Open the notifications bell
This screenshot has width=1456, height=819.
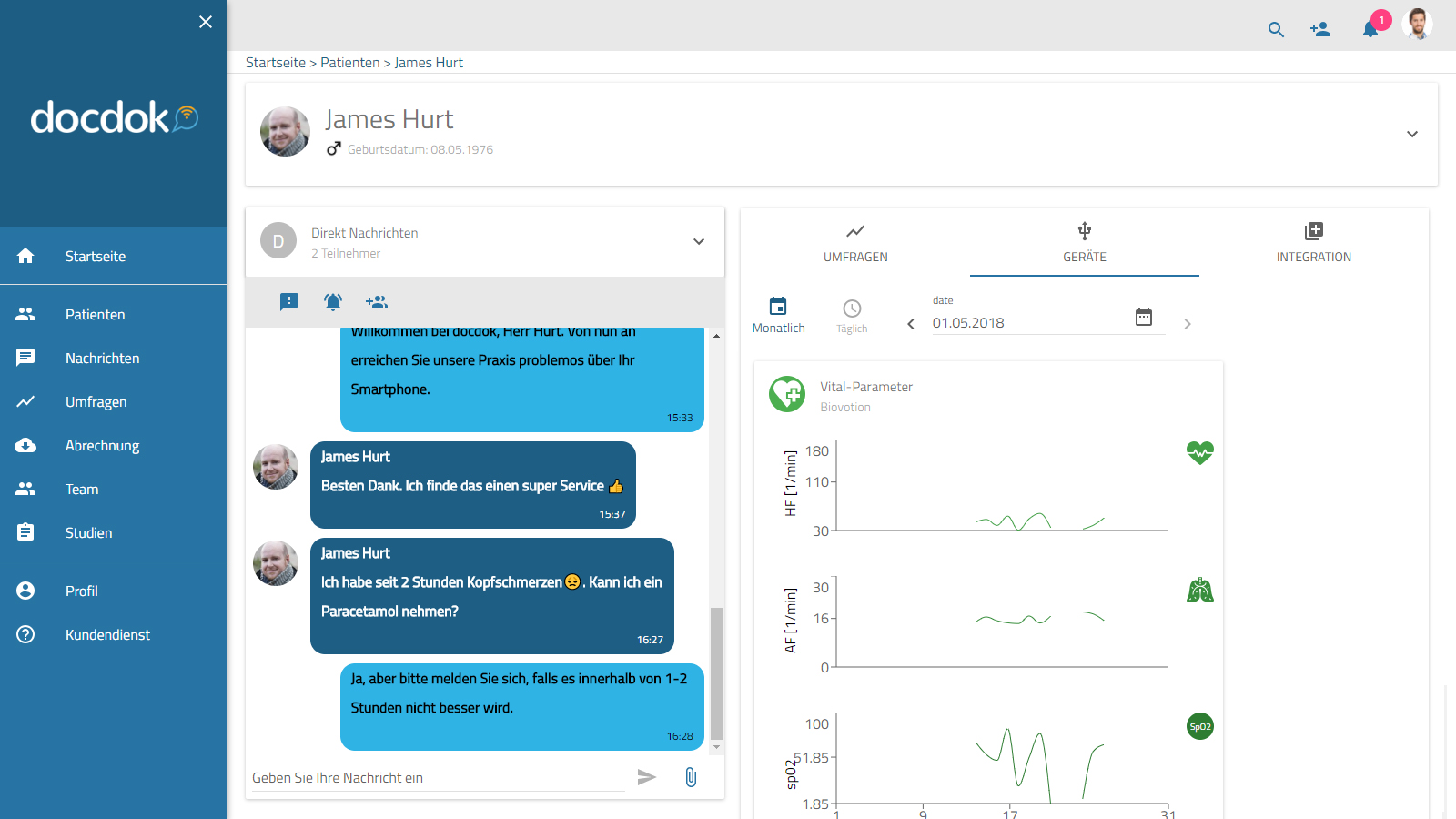[1370, 29]
